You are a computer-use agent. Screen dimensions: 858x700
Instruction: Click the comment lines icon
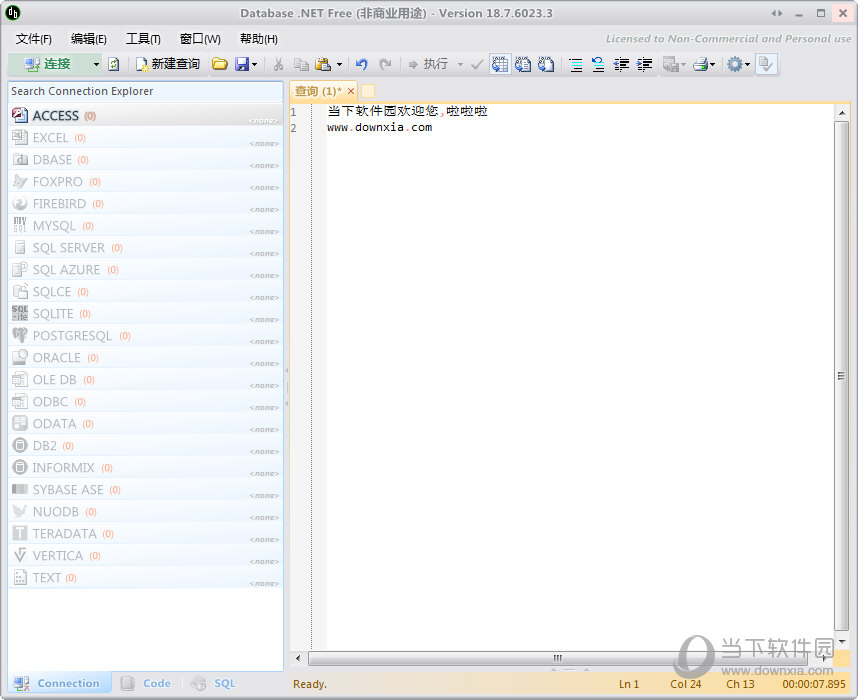(598, 65)
